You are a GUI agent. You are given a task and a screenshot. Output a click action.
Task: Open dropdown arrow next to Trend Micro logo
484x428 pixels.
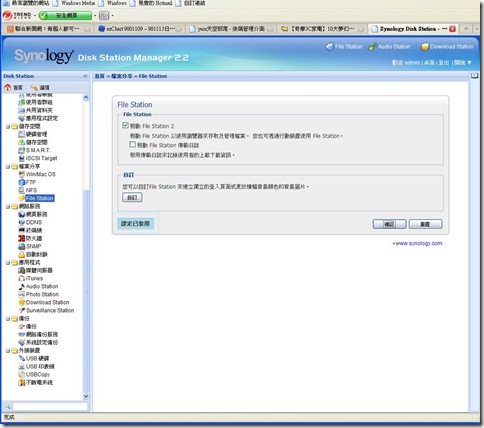tap(35, 15)
